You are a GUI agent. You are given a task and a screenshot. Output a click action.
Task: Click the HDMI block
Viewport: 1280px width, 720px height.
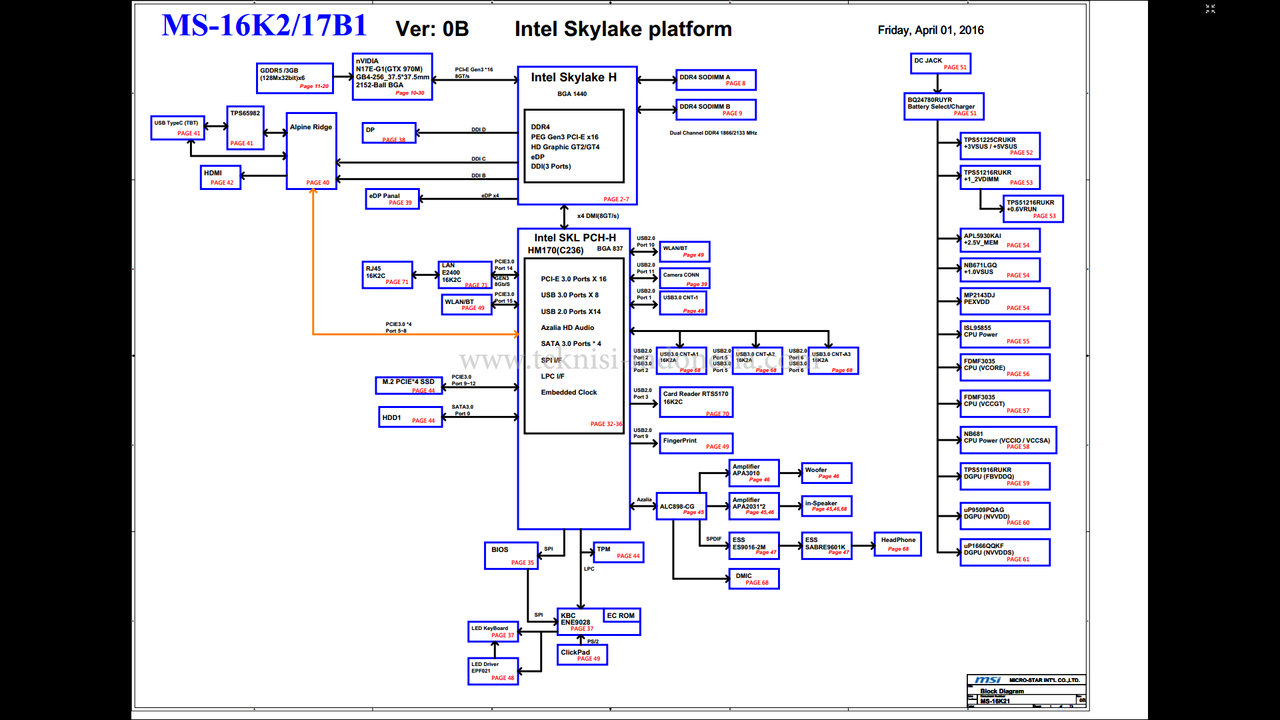click(221, 177)
